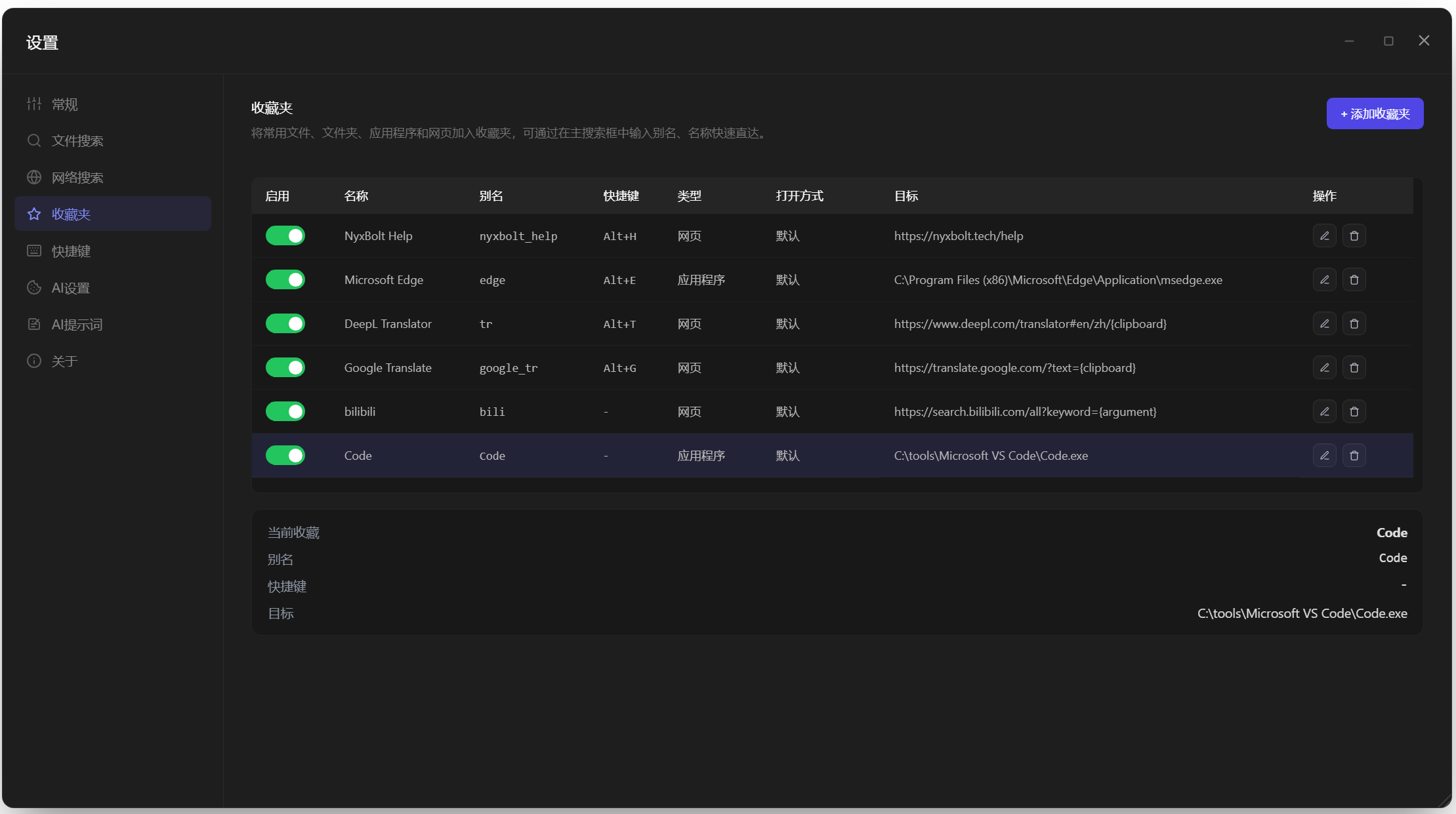1456x814 pixels.
Task: Edit the DeepL Translator favorite
Action: 1324,323
